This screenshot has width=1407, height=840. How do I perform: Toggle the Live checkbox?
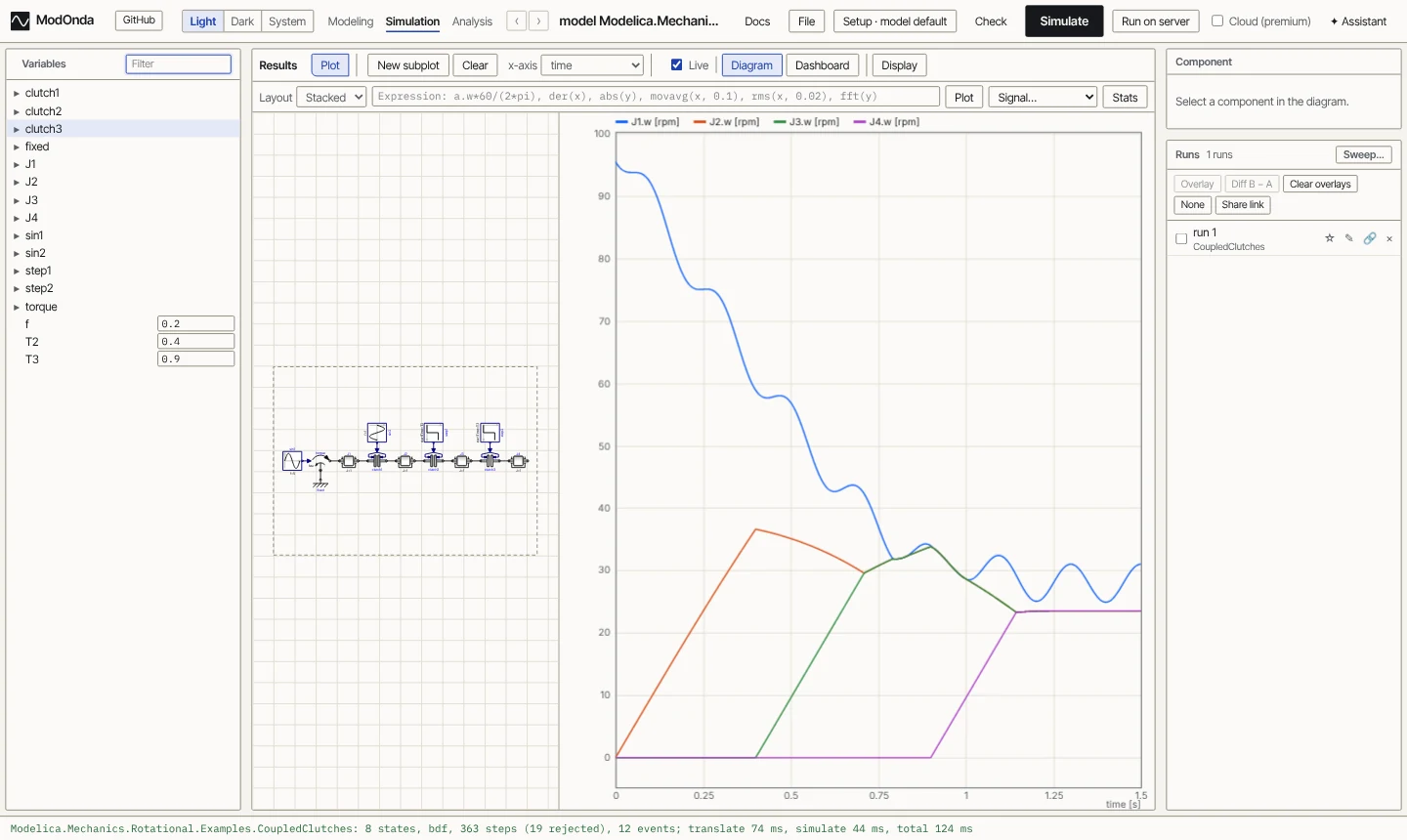pos(676,64)
